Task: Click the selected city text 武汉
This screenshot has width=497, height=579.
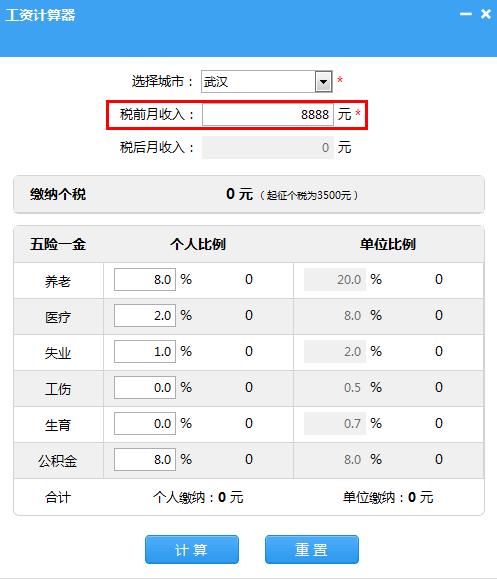Action: 216,82
